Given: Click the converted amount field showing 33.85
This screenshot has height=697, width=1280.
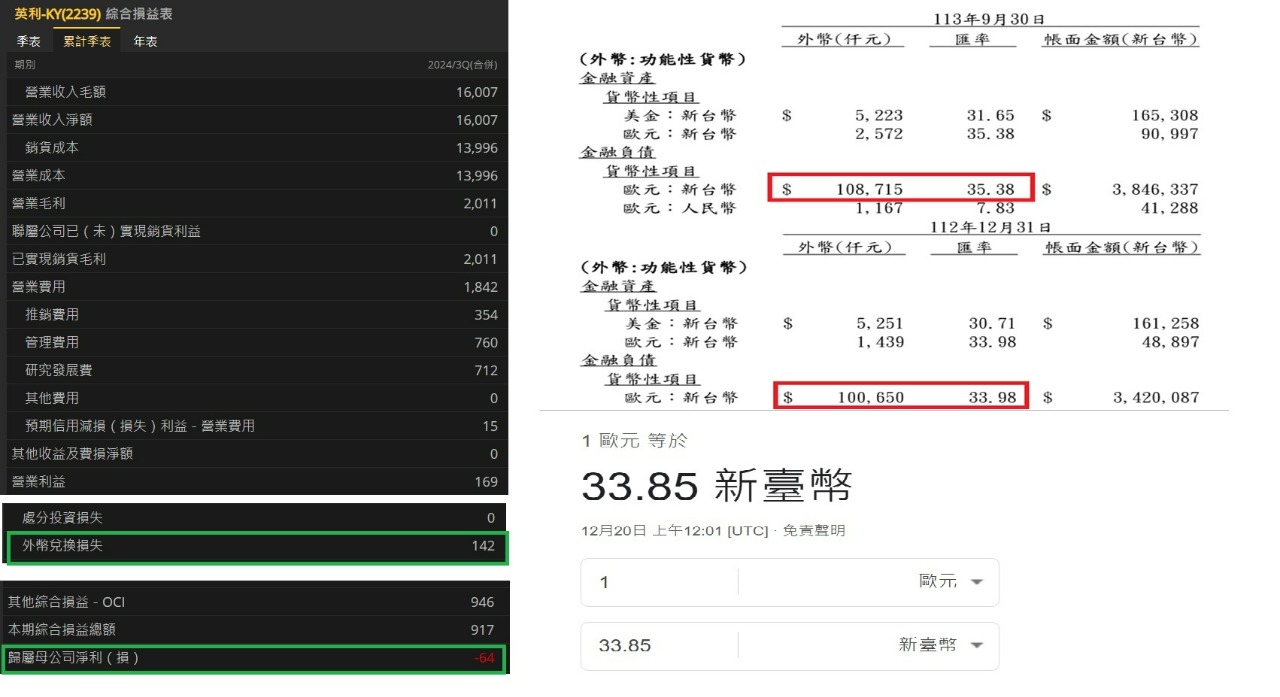Looking at the screenshot, I should (x=650, y=645).
